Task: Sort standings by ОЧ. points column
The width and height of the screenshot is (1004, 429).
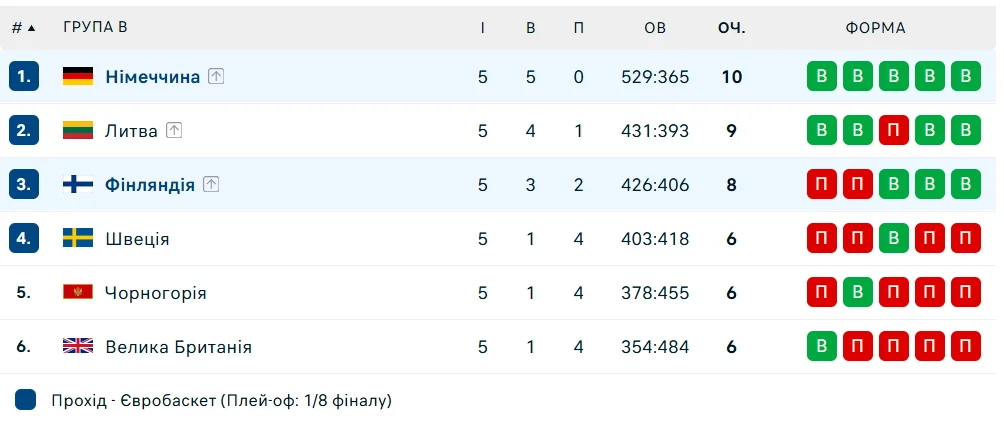Action: pyautogui.click(x=731, y=28)
